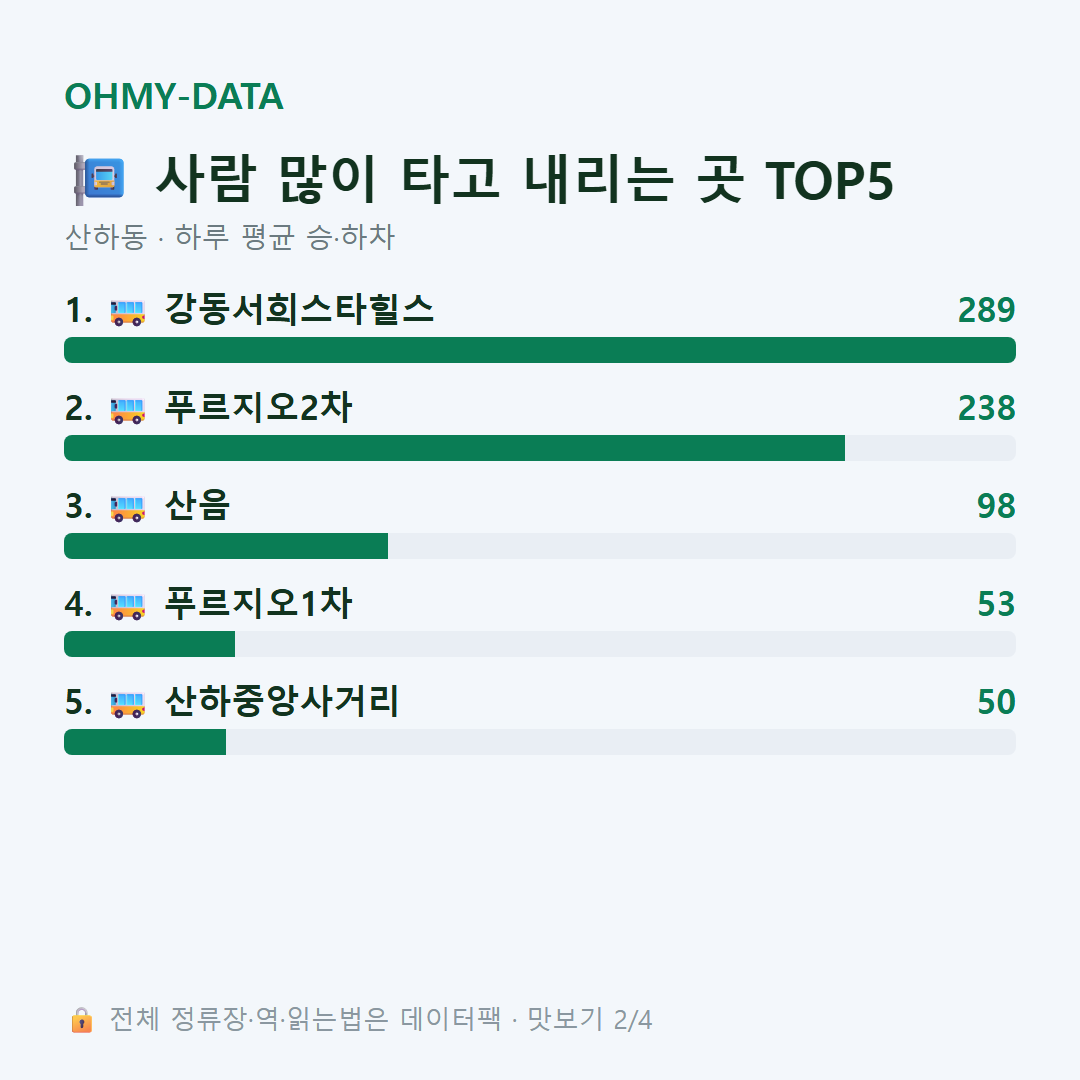Click the progress bar for 푸르지오1차
1080x1080 pixels.
[x=540, y=643]
